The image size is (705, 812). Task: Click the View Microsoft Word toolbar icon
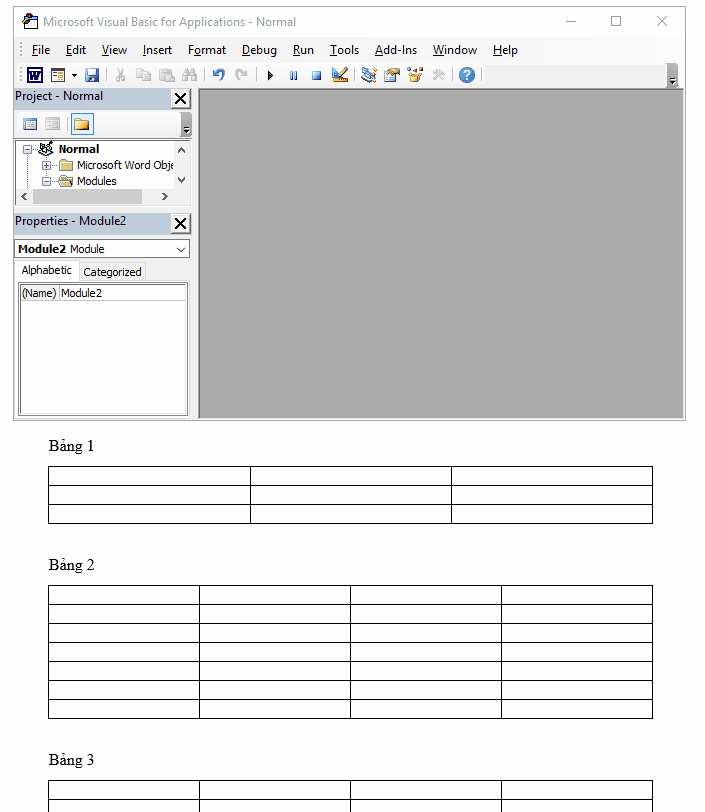(35, 75)
